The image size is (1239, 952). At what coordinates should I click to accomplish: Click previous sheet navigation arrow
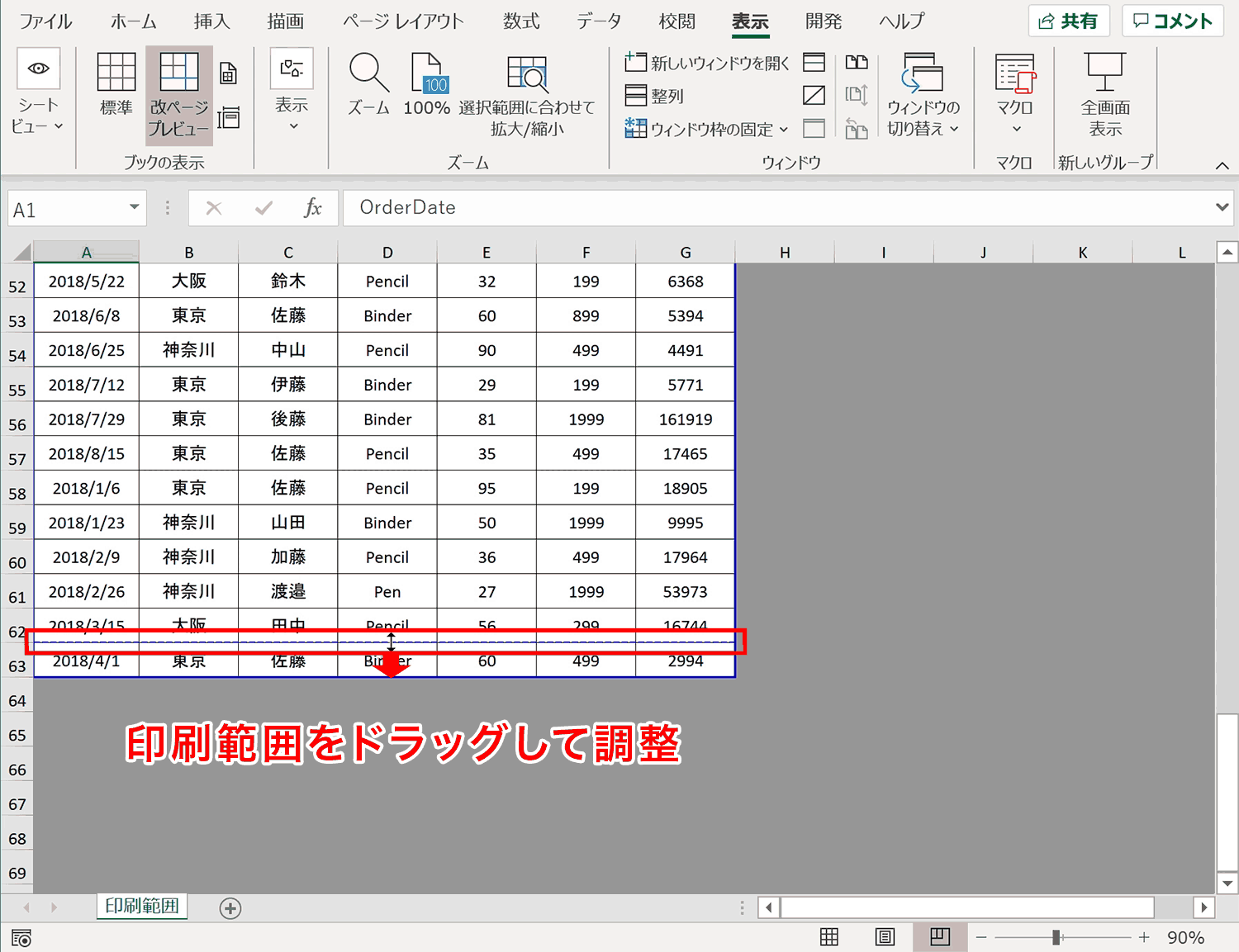26,907
